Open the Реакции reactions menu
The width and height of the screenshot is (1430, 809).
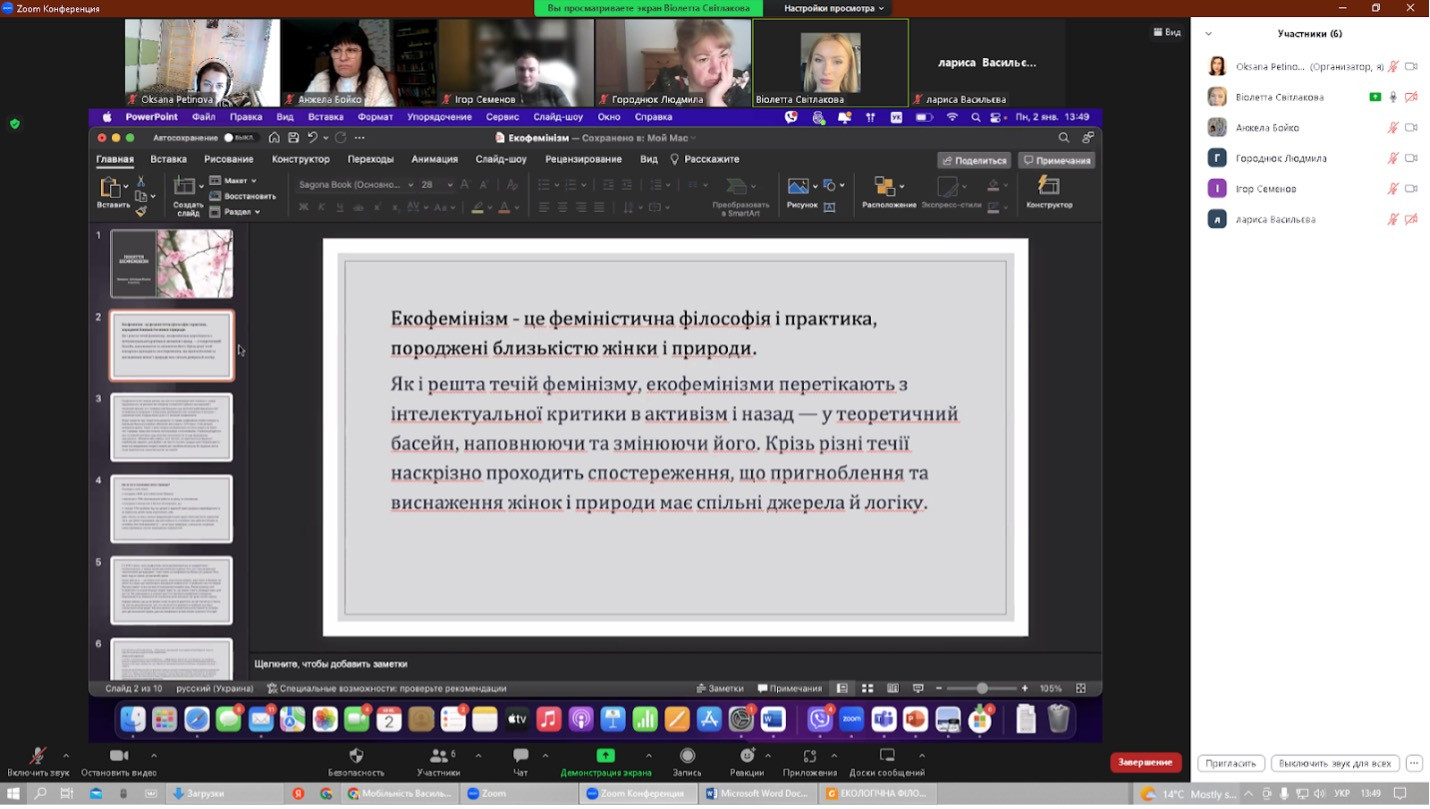747,757
